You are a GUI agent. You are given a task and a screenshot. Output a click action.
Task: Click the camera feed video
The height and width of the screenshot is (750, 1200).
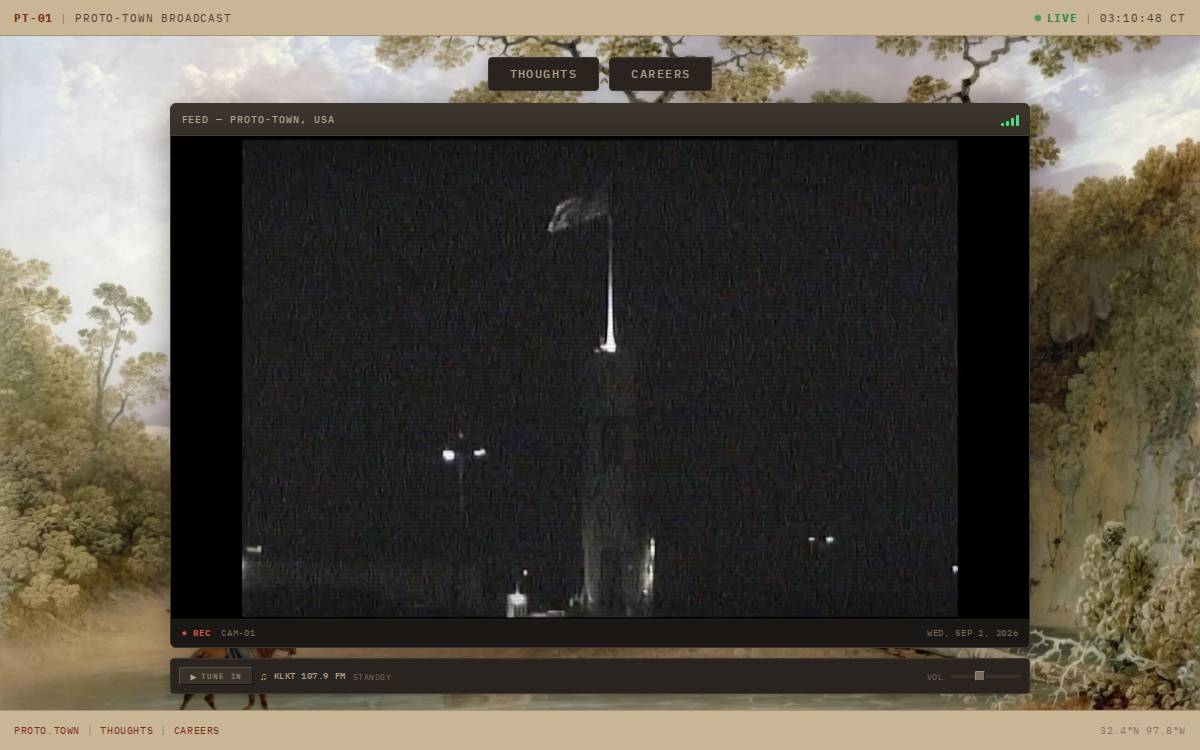600,378
